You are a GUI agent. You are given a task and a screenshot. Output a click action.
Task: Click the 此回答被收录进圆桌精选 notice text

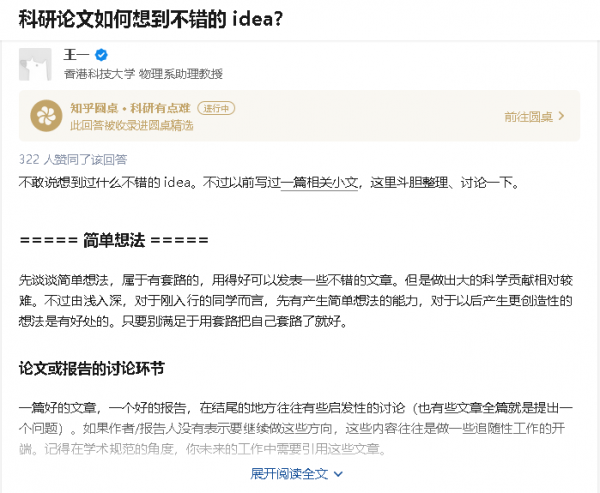pyautogui.click(x=131, y=125)
